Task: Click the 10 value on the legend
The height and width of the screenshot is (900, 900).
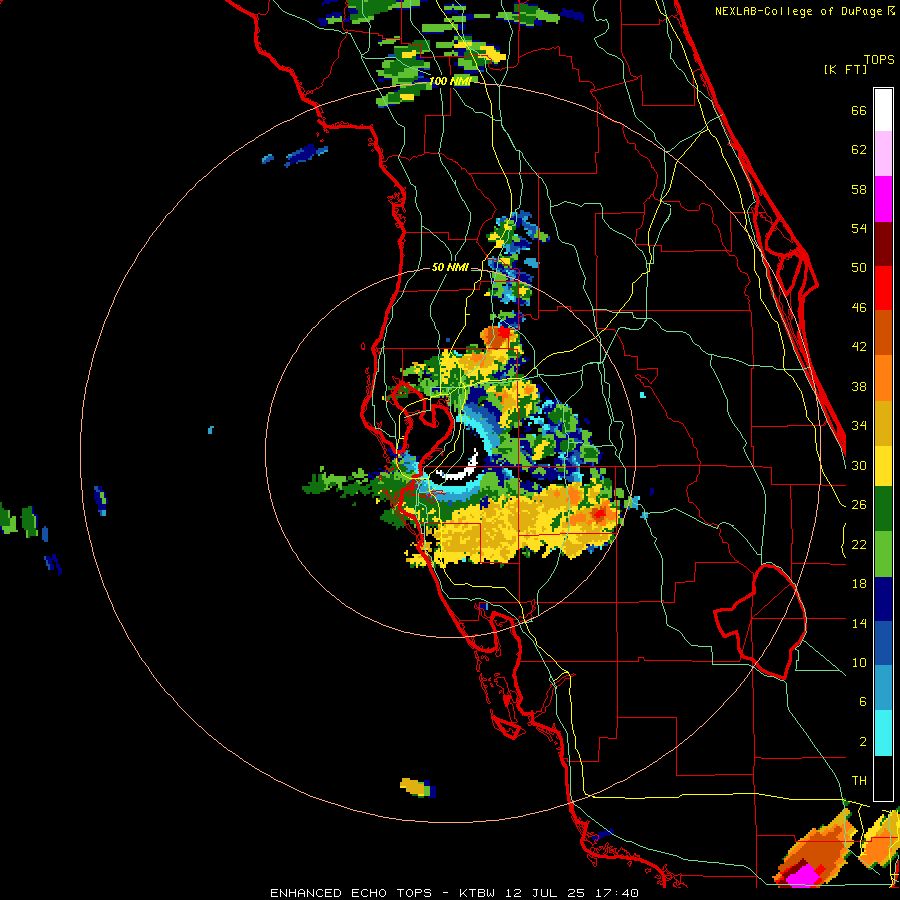Action: [859, 662]
